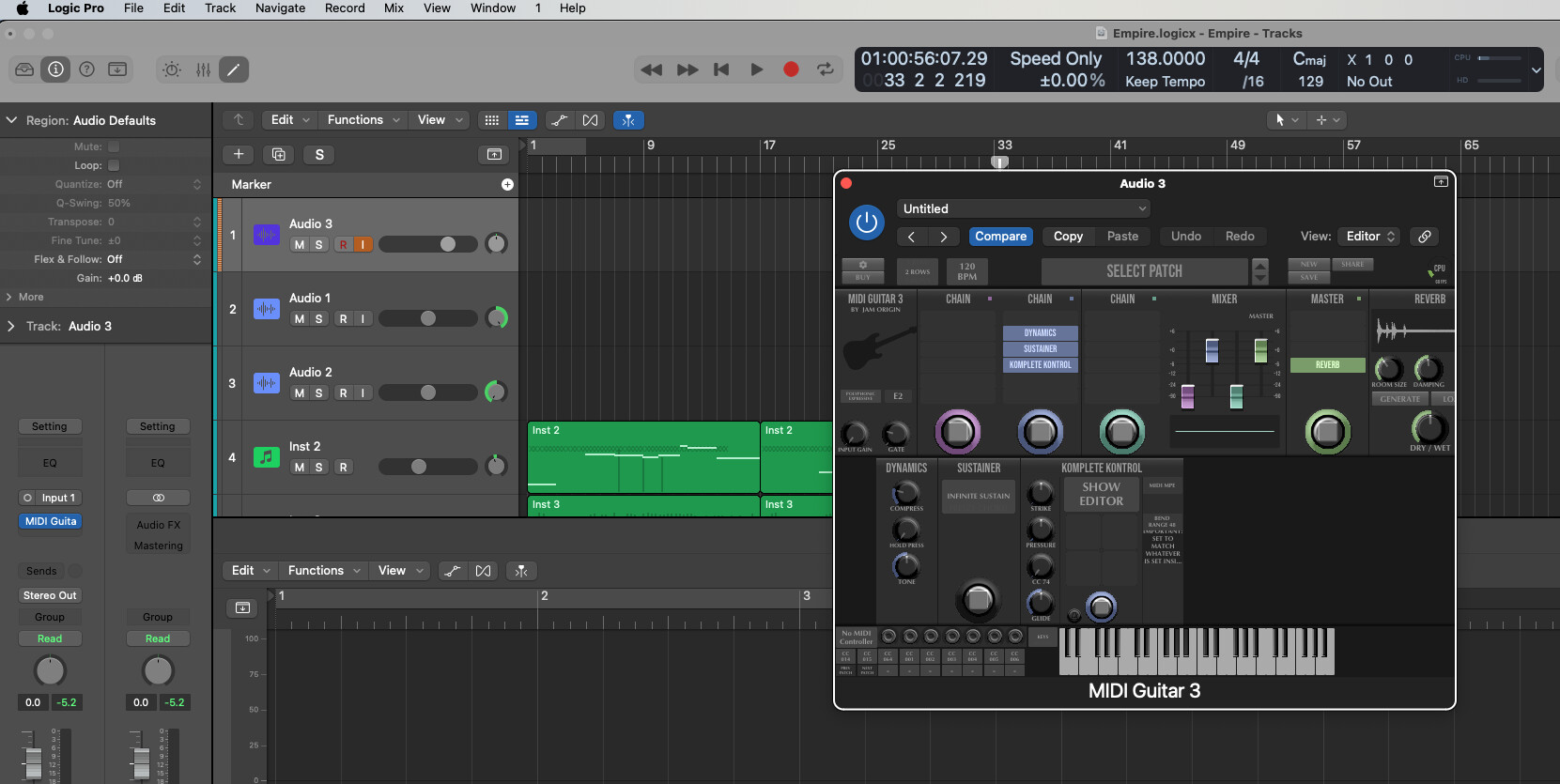Open the Untitled preset dropdown in plugin
The image size is (1560, 784).
click(x=1024, y=208)
